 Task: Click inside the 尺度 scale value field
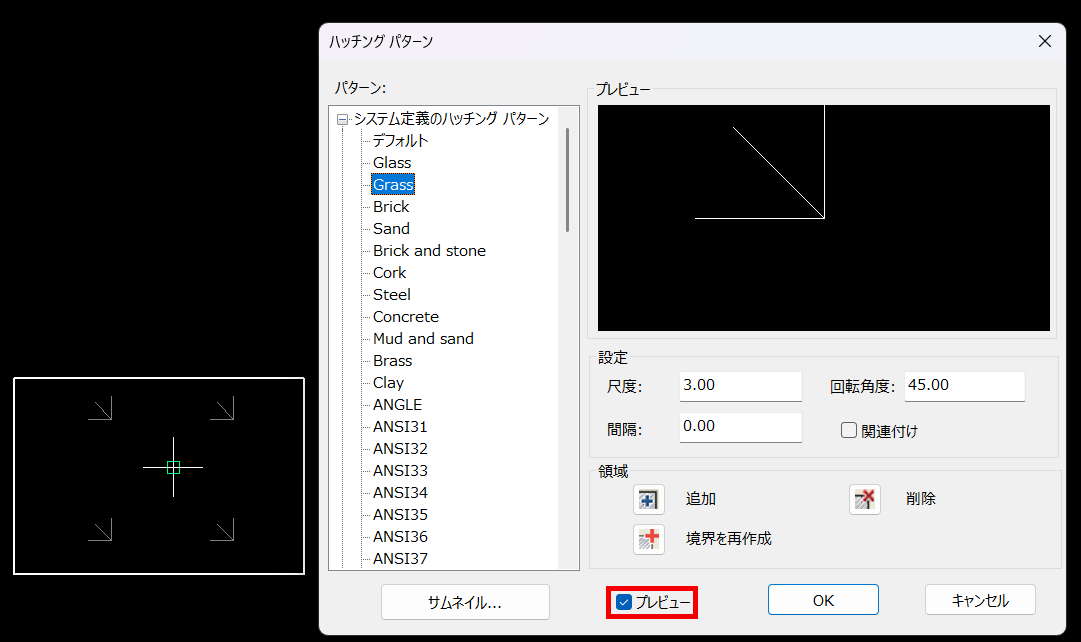[740, 386]
